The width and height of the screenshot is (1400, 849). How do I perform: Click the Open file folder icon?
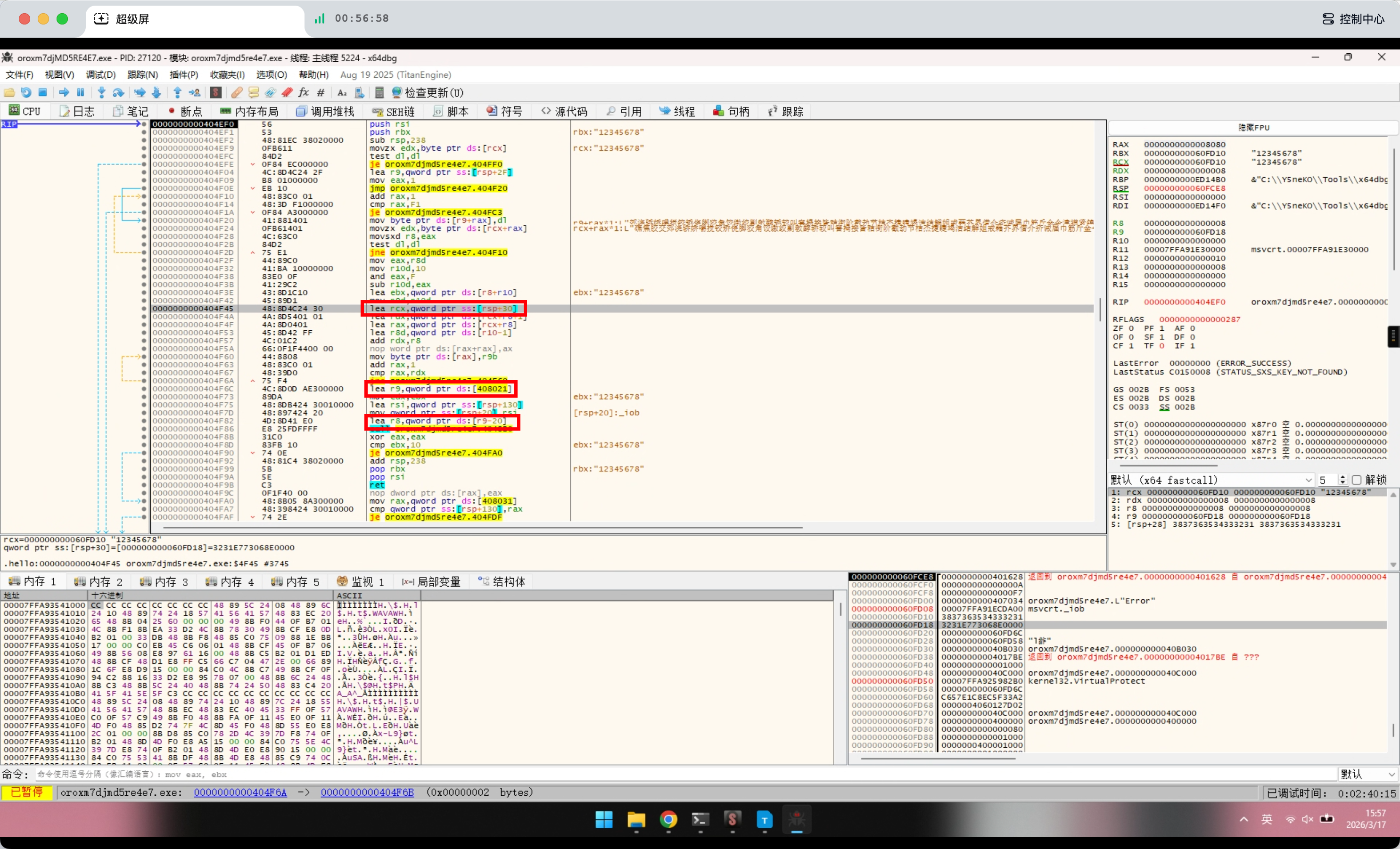pos(9,92)
